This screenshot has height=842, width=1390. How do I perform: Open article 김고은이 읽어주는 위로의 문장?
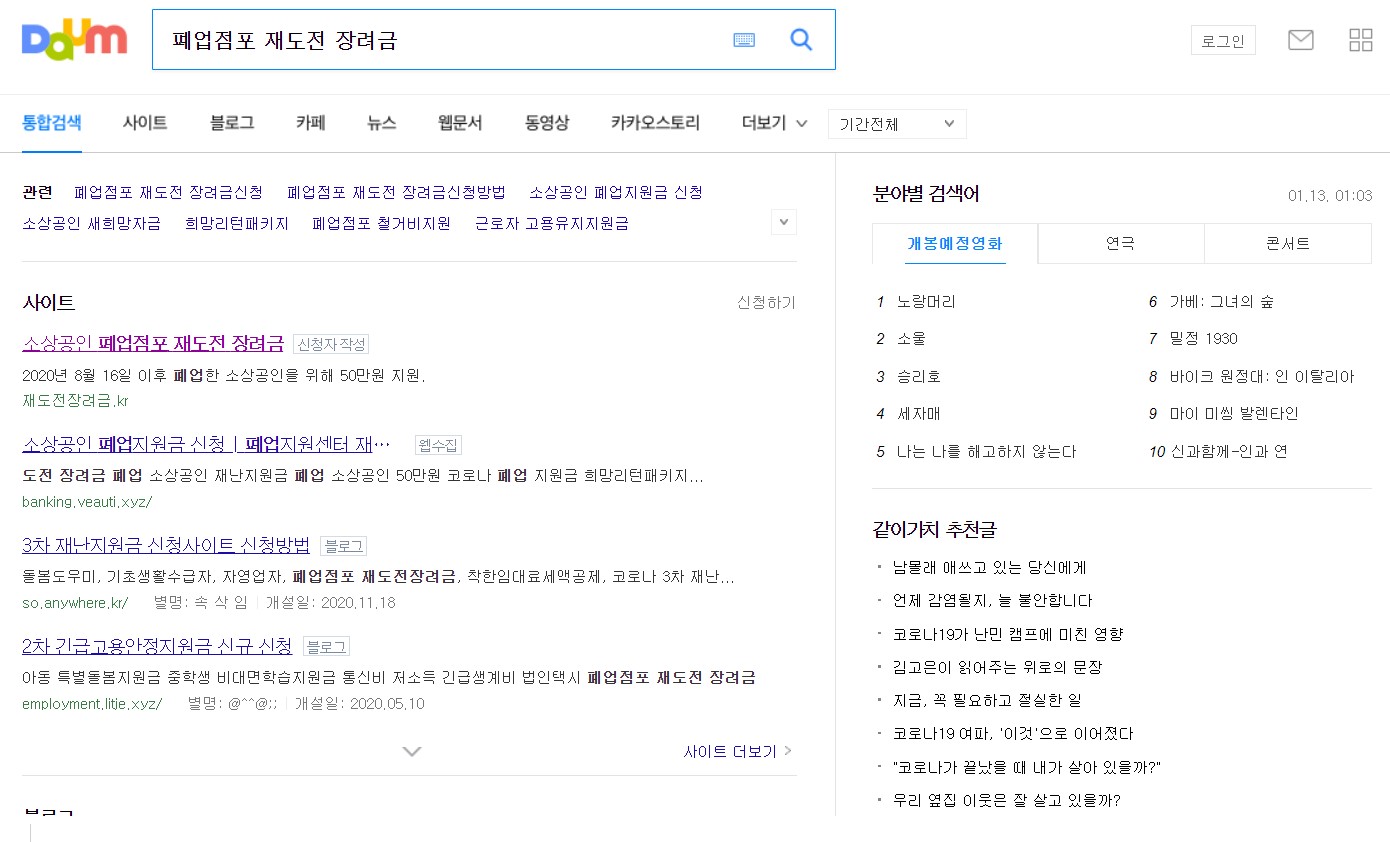tap(997, 667)
